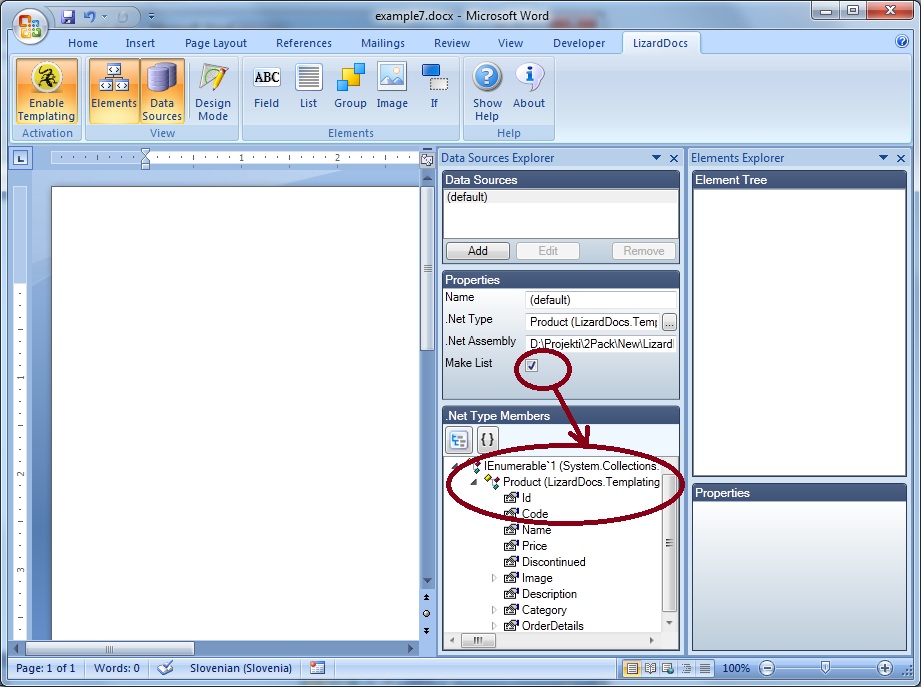Viewport: 921px width, 687px height.
Task: Close the Elements Explorer pane
Action: [x=901, y=158]
